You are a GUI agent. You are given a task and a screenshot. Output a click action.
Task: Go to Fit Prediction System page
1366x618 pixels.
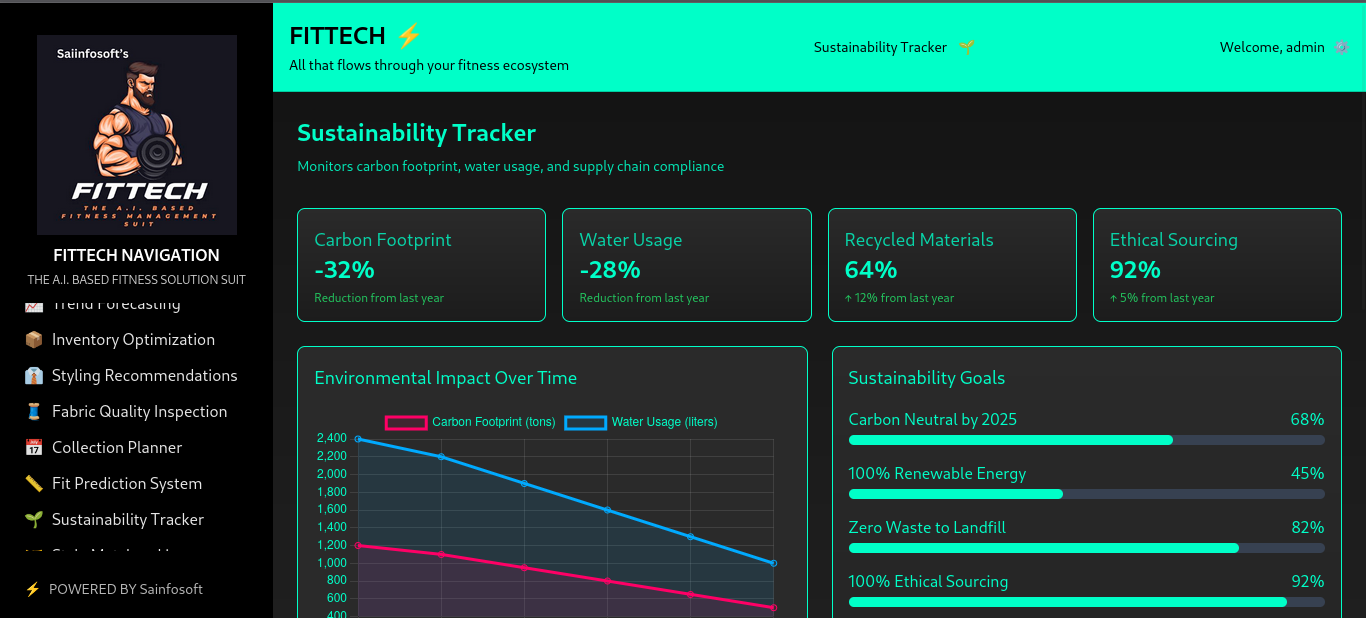pyautogui.click(x=127, y=484)
